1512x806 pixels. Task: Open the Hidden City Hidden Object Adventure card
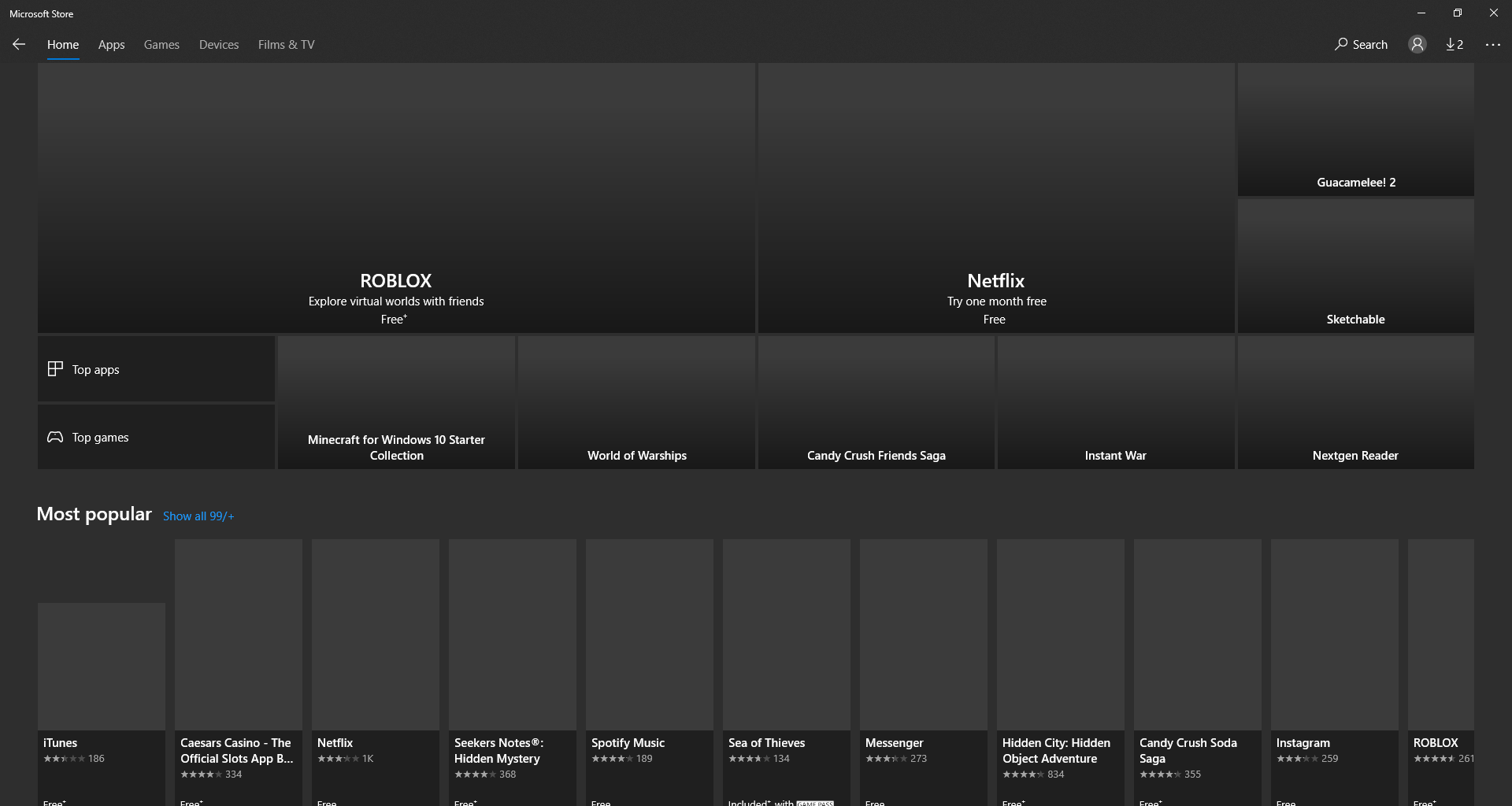pyautogui.click(x=1061, y=673)
